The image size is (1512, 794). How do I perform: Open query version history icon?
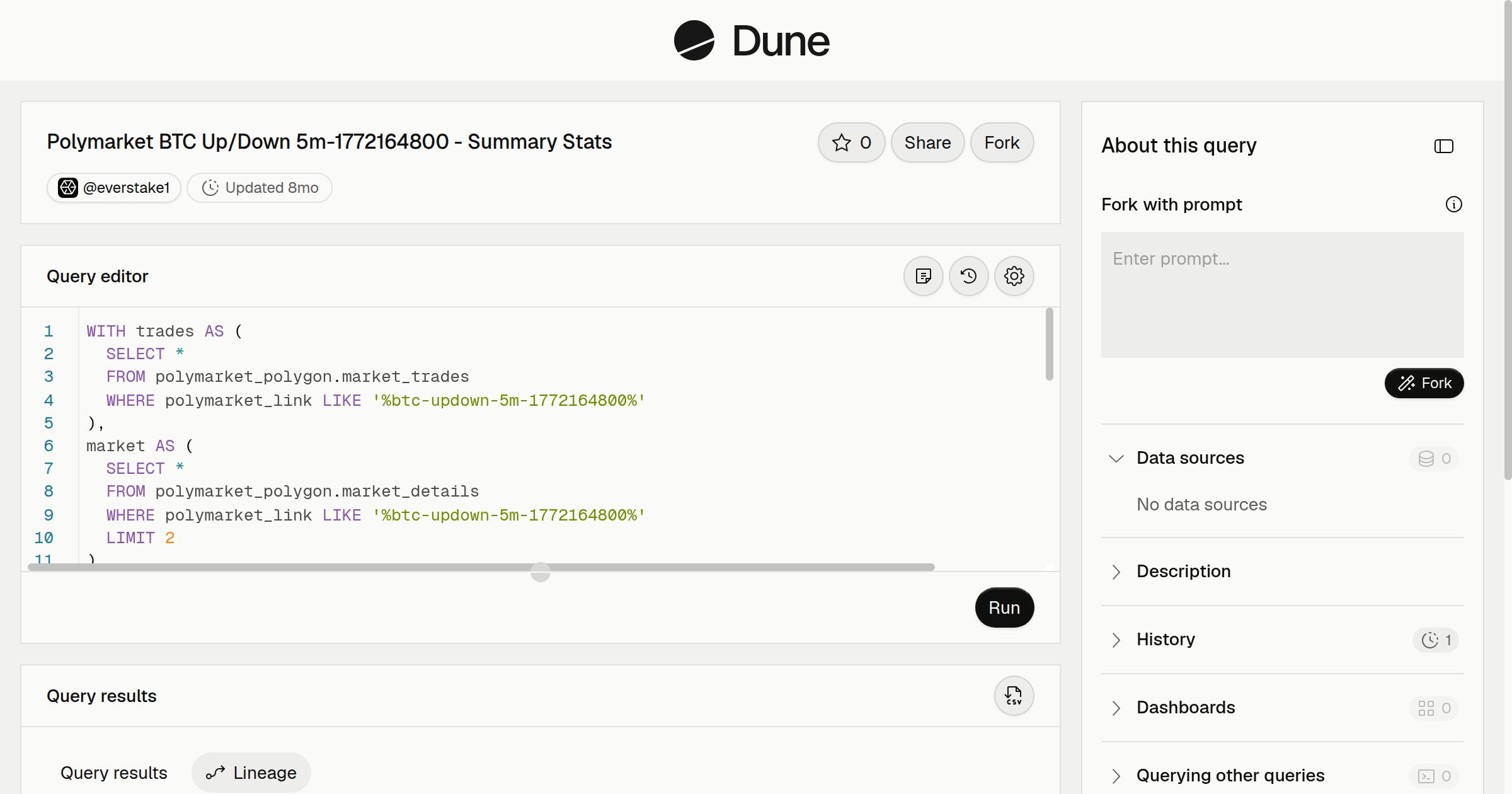pyautogui.click(x=968, y=276)
